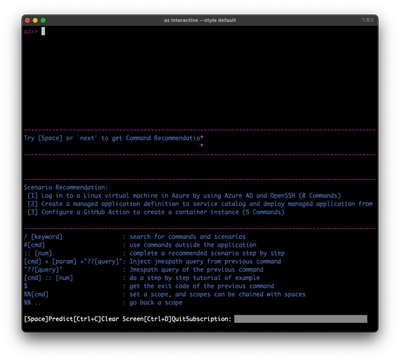Screen dimensions: 400x361
Task: Click the ':: [num]' help entry
Action: pyautogui.click(x=38, y=253)
